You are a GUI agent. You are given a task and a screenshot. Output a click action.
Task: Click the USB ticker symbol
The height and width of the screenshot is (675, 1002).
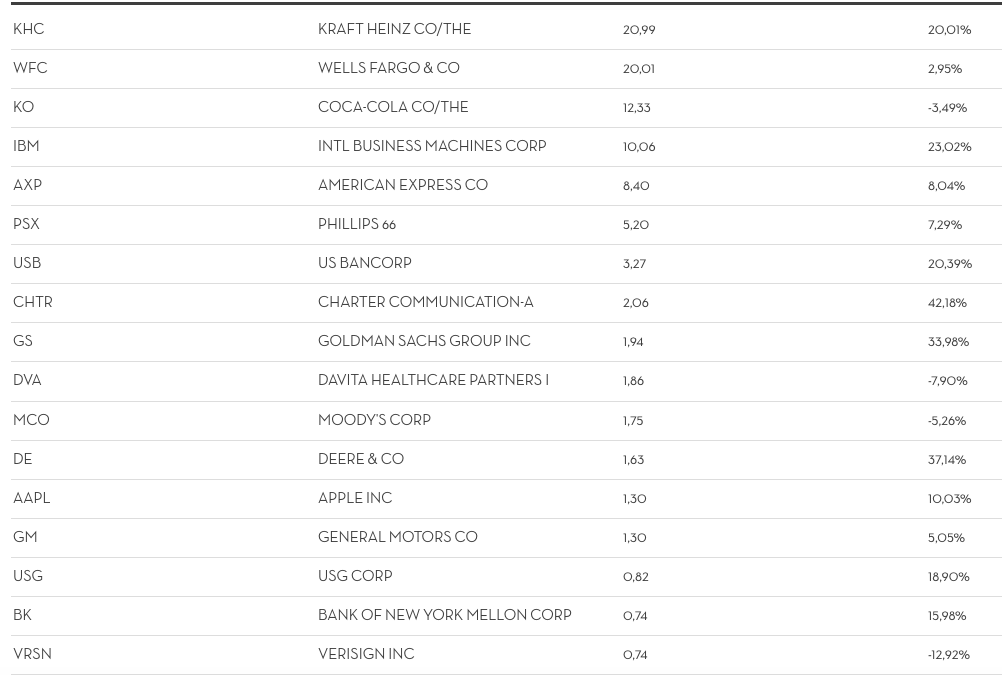27,263
